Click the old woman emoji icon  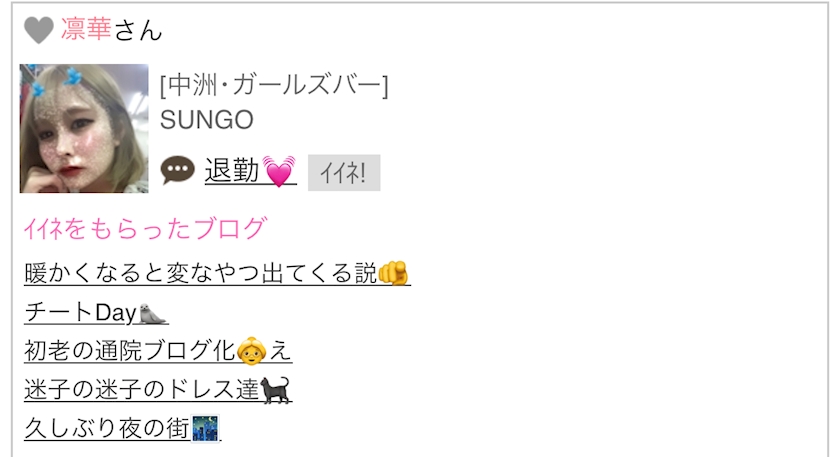pyautogui.click(x=252, y=351)
